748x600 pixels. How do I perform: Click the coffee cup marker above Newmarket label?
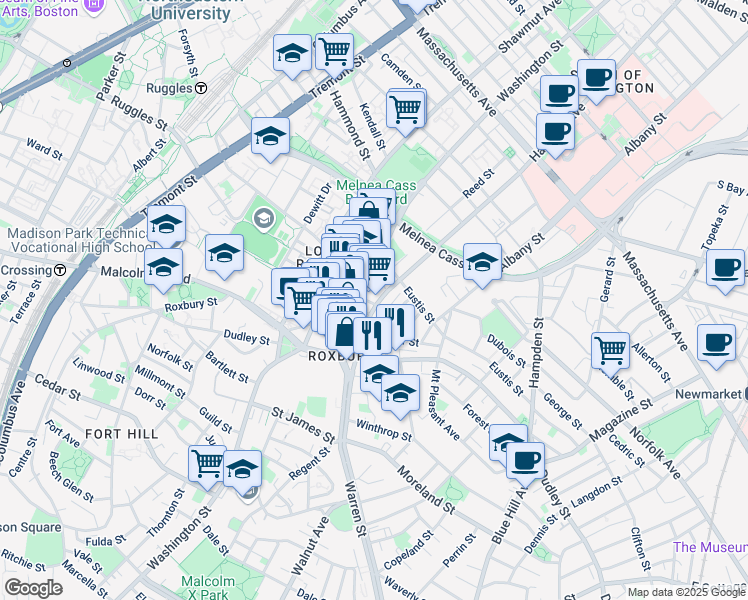click(x=716, y=346)
